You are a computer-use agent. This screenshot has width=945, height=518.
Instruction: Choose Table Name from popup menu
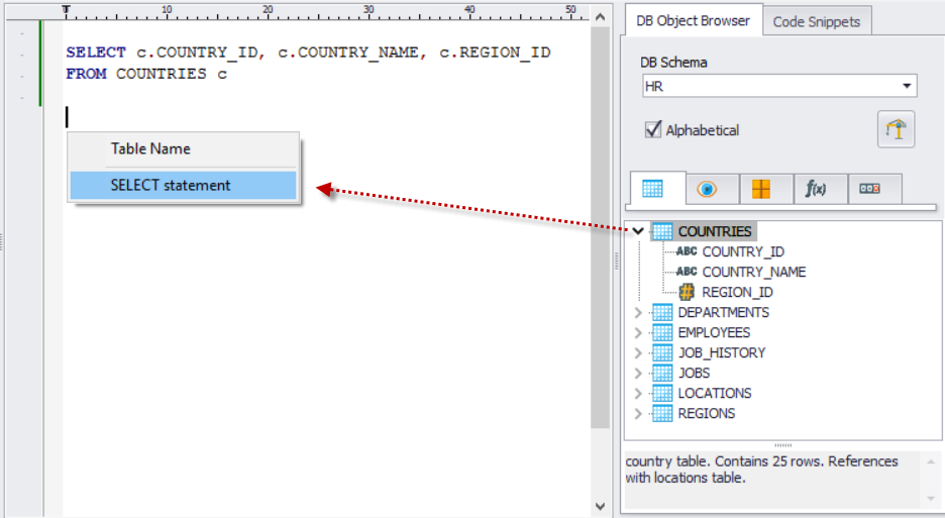[182, 149]
